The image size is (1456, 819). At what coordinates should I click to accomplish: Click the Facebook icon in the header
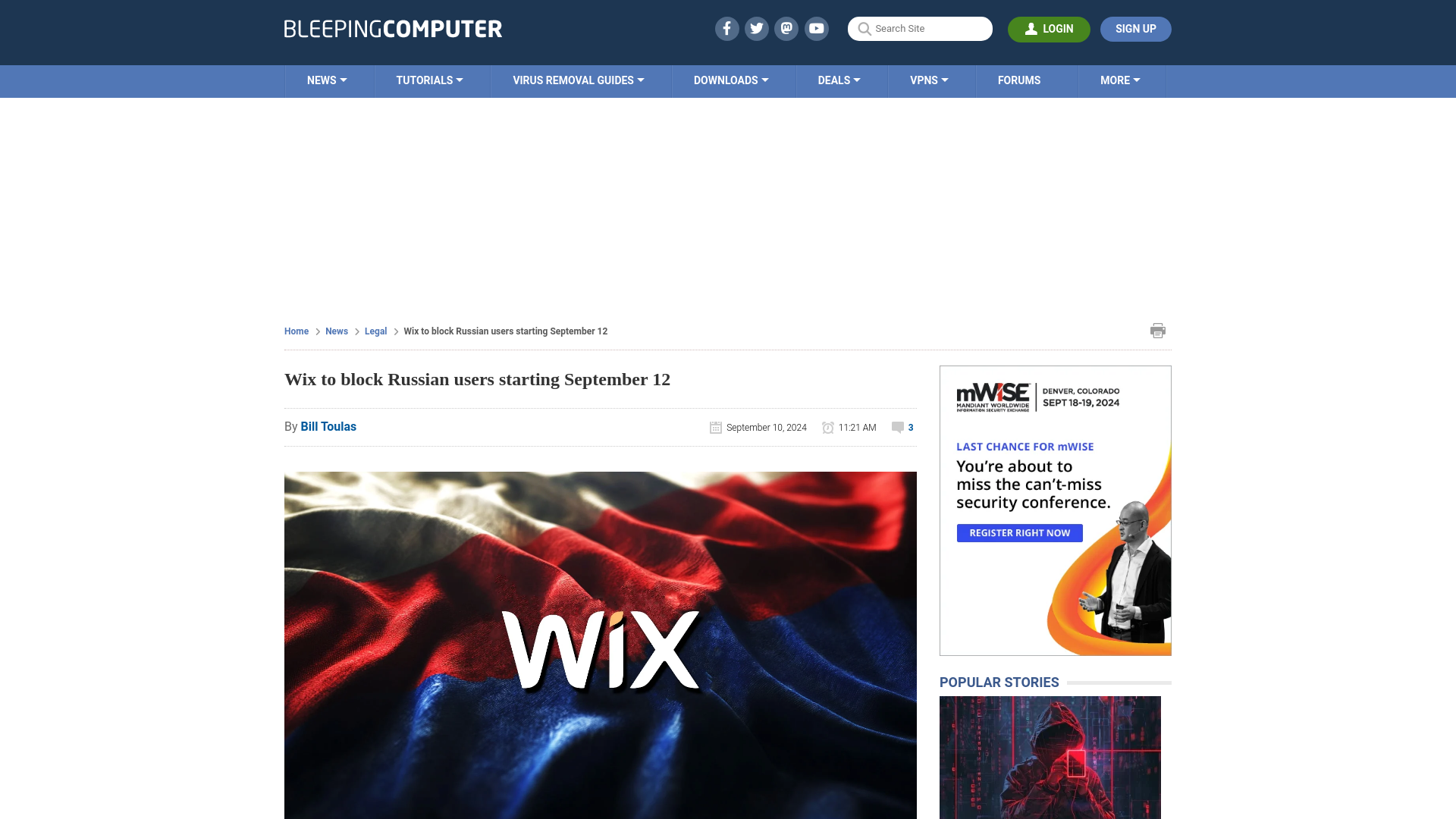[727, 28]
